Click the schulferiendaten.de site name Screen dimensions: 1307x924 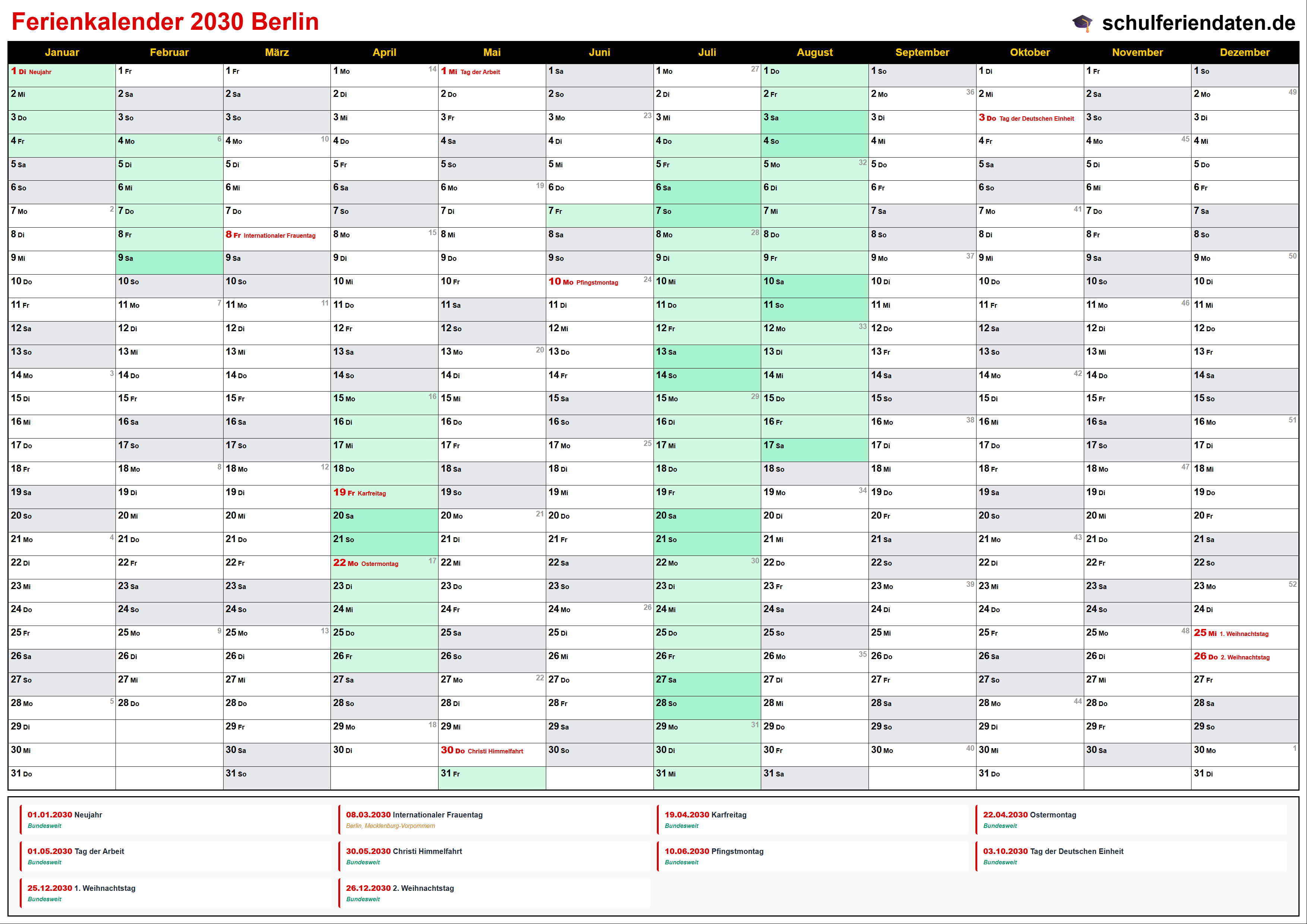click(1198, 23)
